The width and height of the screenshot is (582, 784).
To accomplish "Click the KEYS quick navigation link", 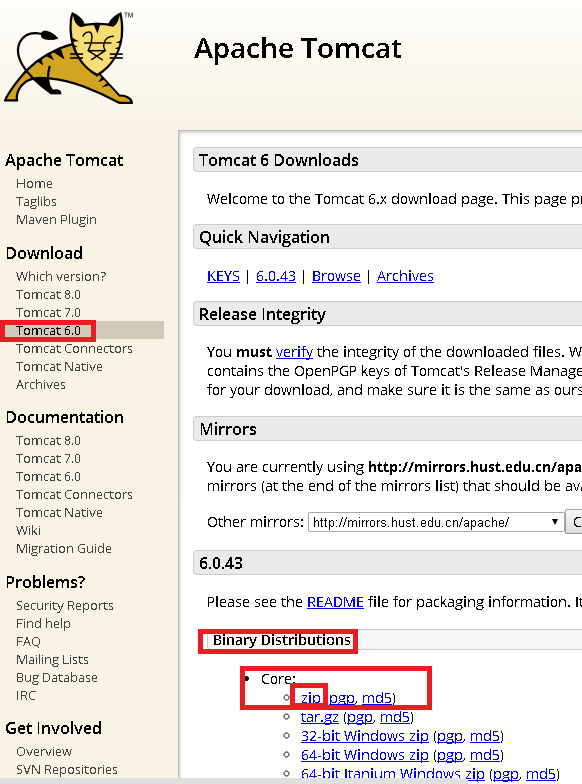I will 223,276.
